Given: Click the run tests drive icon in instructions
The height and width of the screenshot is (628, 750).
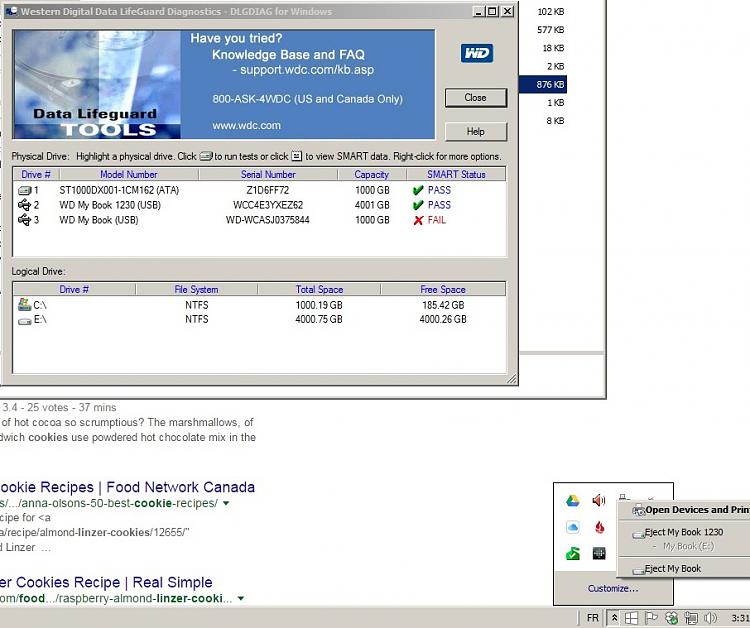Looking at the screenshot, I should pos(206,156).
